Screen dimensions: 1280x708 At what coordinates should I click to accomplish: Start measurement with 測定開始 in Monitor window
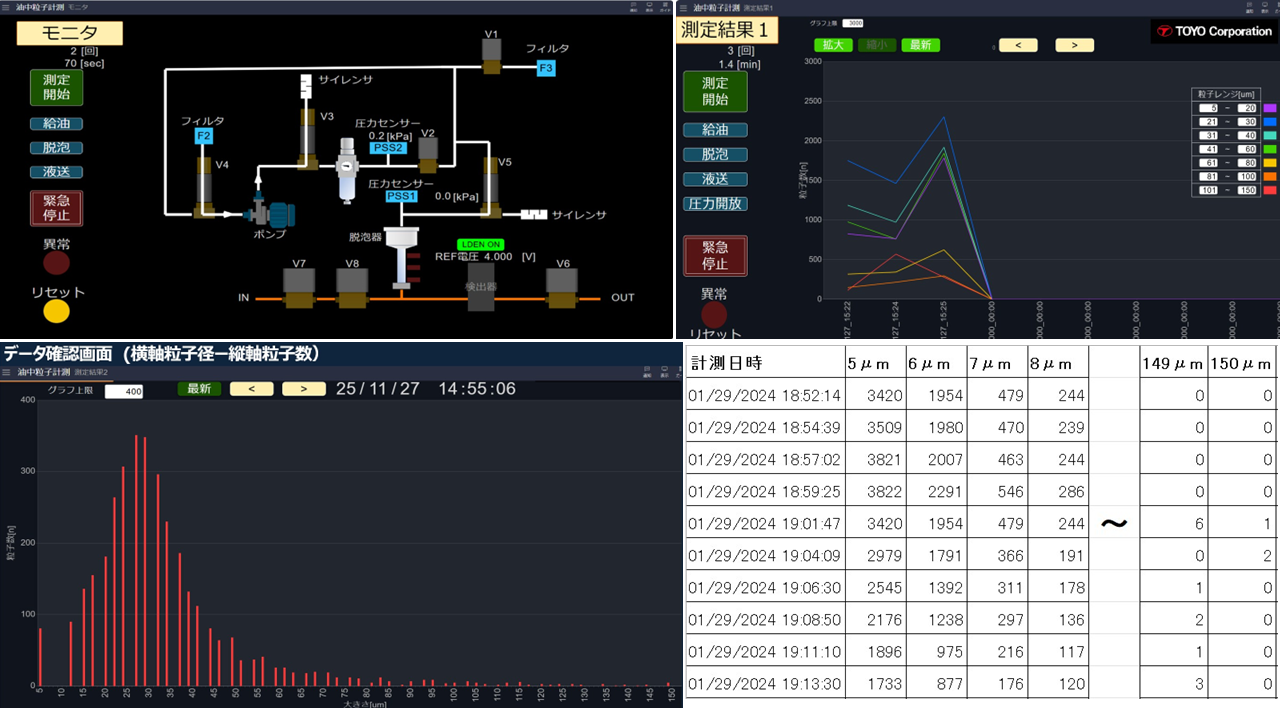[57, 88]
